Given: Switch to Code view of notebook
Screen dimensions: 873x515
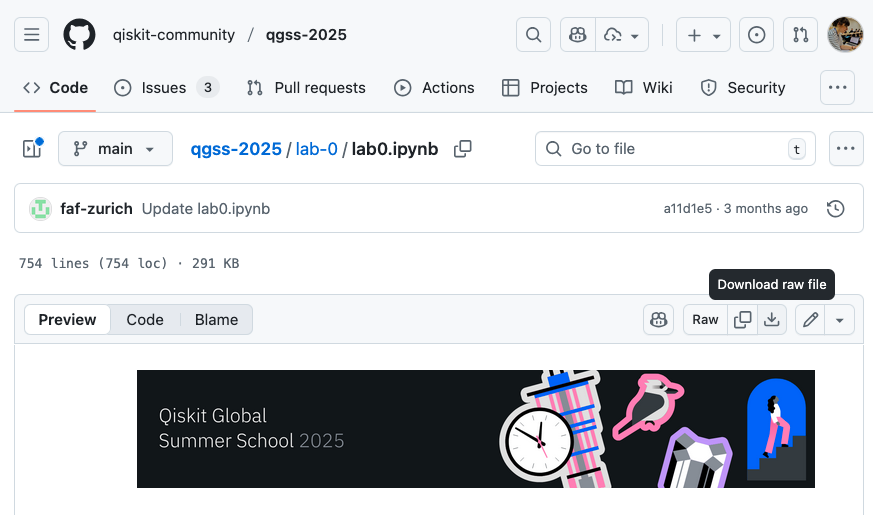Looking at the screenshot, I should click(x=144, y=320).
